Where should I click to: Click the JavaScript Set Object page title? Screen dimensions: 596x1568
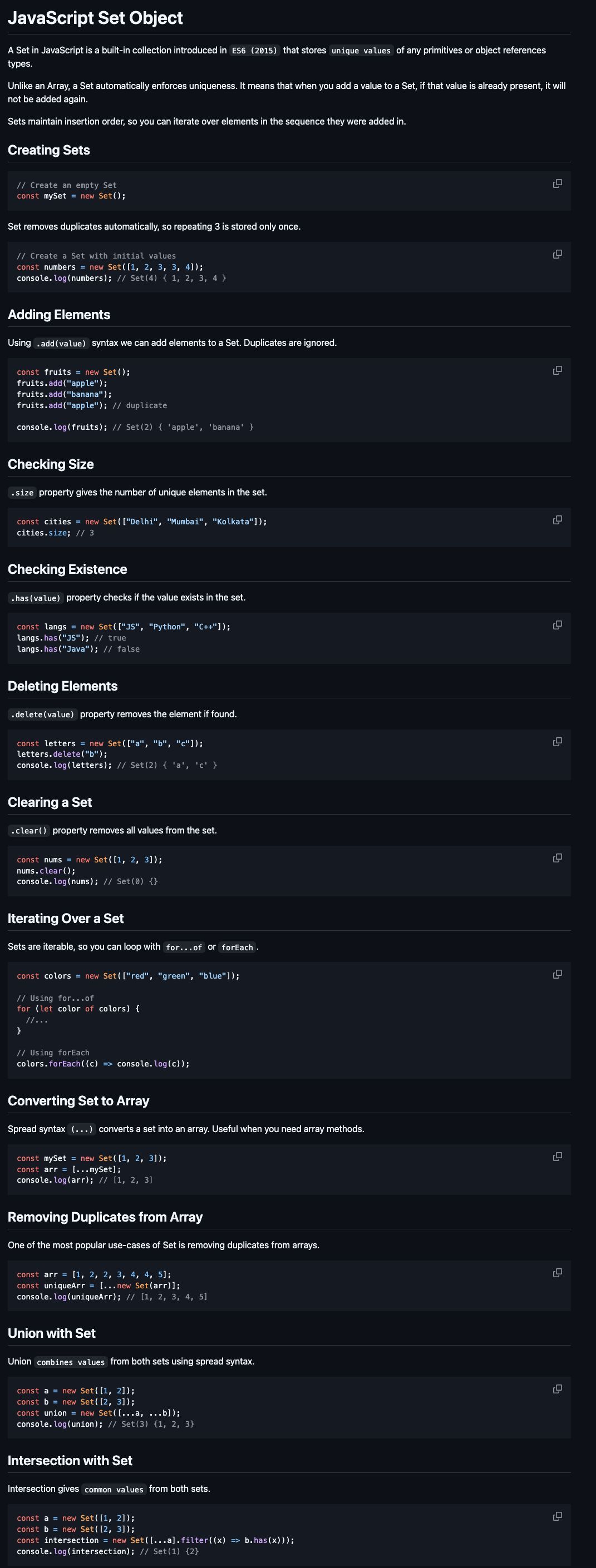(x=95, y=18)
